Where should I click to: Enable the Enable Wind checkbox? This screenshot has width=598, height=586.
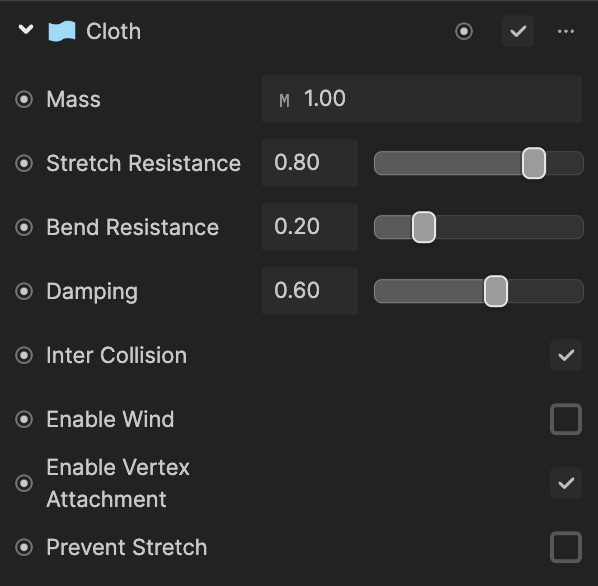click(566, 419)
